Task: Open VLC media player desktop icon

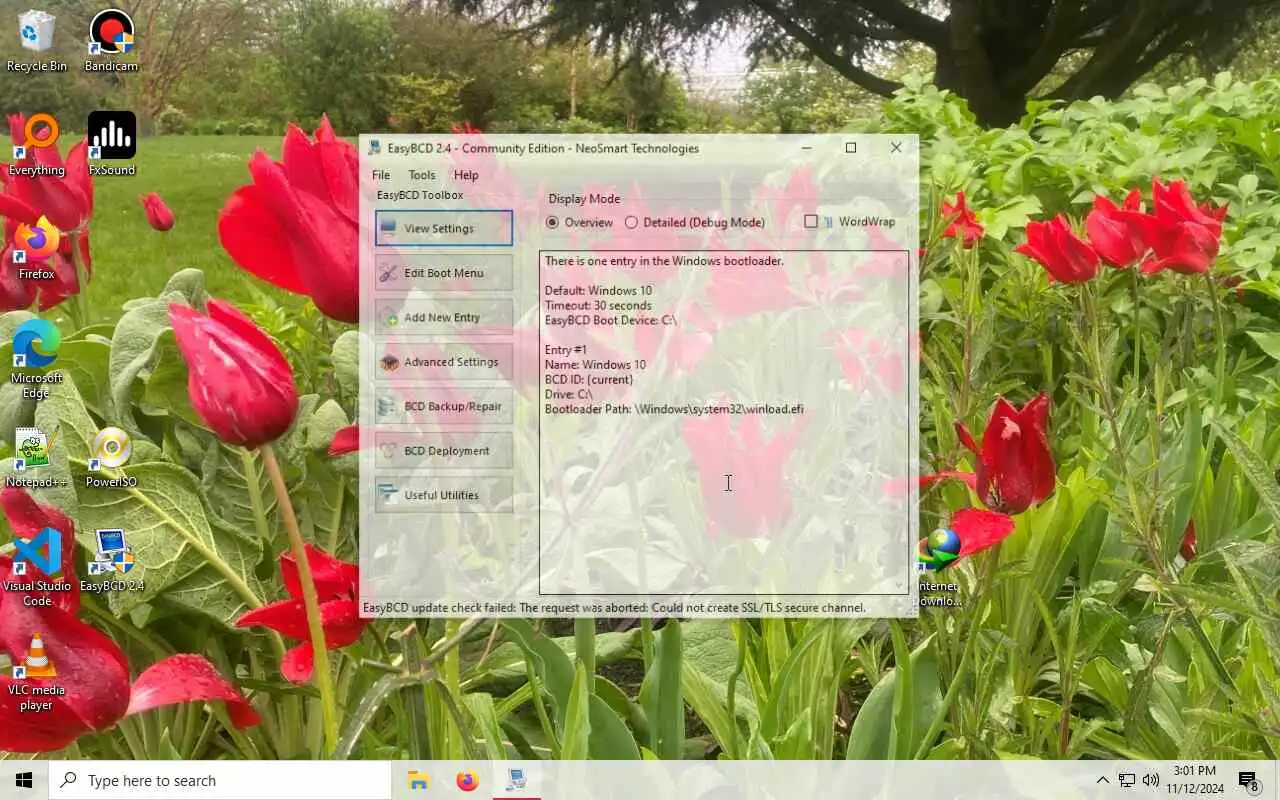Action: pos(36,672)
